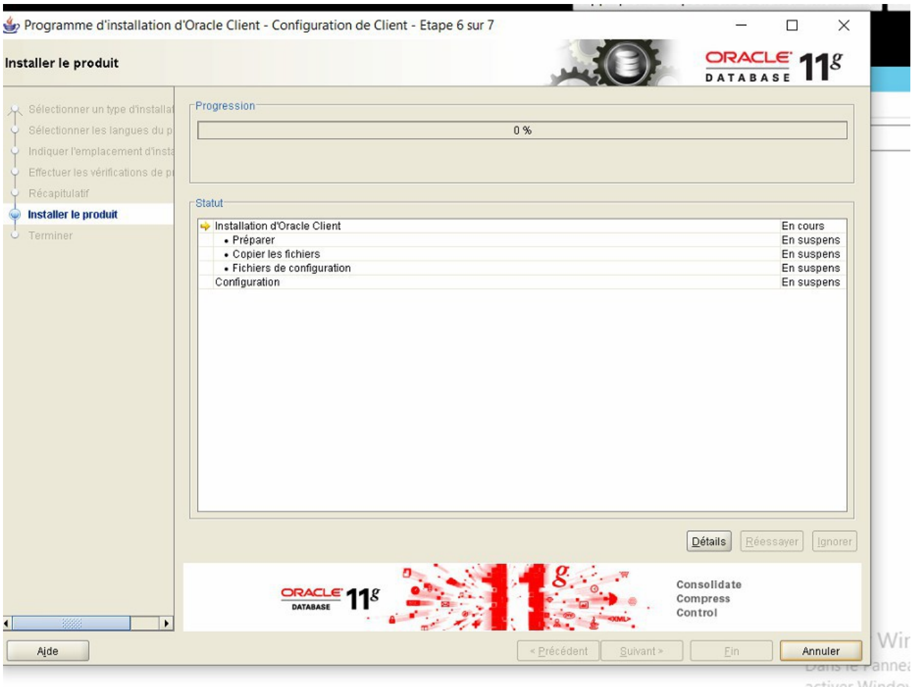Image resolution: width=912 pixels, height=687 pixels.
Task: Click the Compress banner text
Action: click(703, 599)
